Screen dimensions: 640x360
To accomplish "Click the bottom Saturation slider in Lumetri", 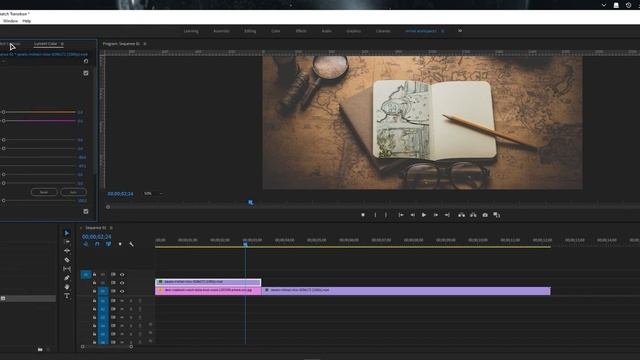I will 39,200.
